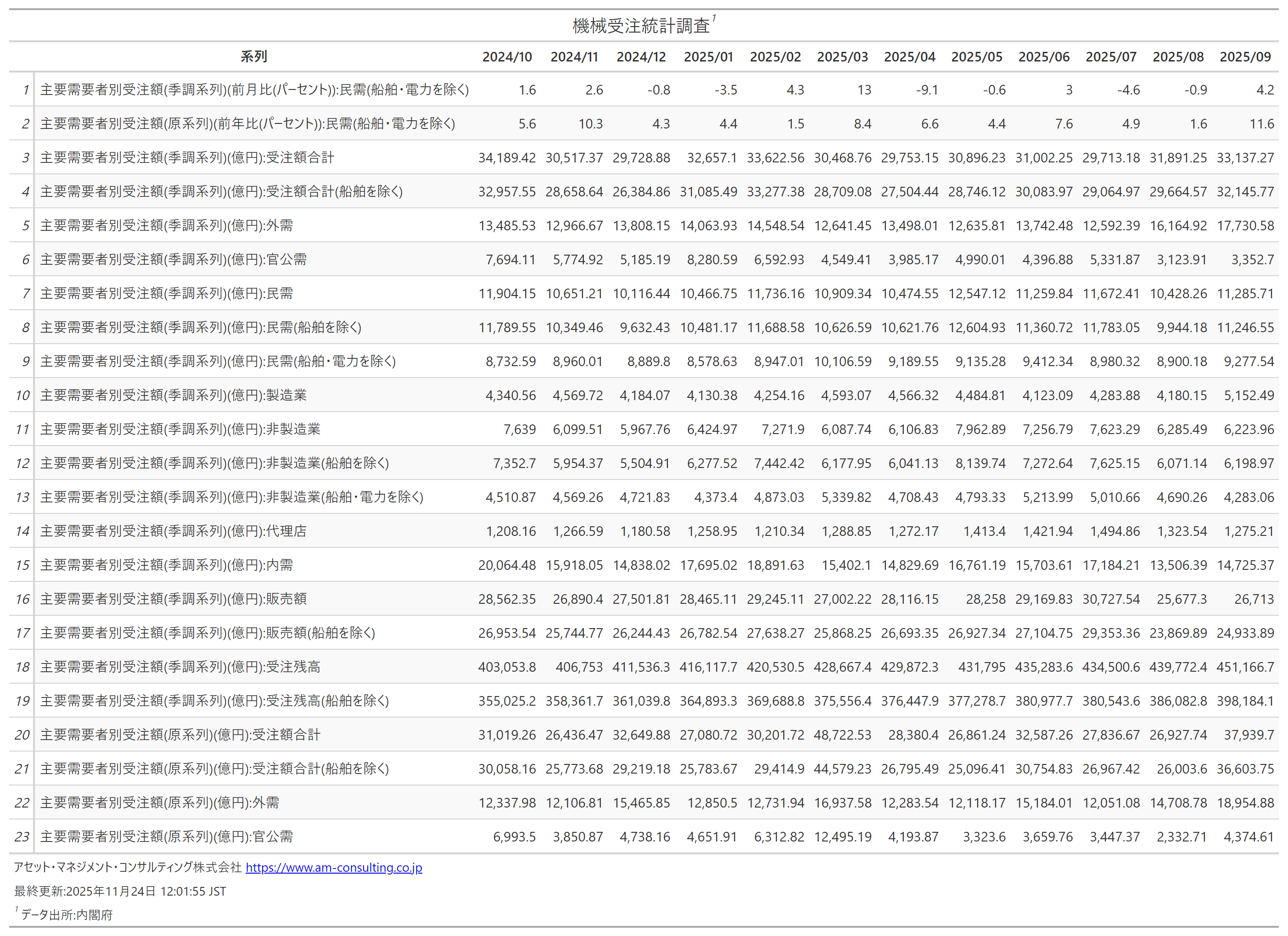This screenshot has width=1288, height=936.
Task: Click row 5 外需 series label
Action: 167,225
